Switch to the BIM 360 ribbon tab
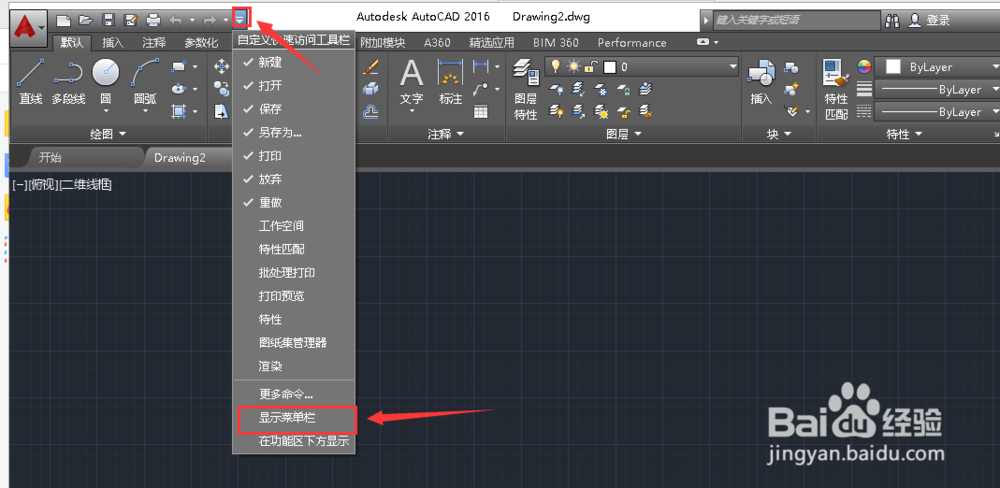 pos(556,43)
